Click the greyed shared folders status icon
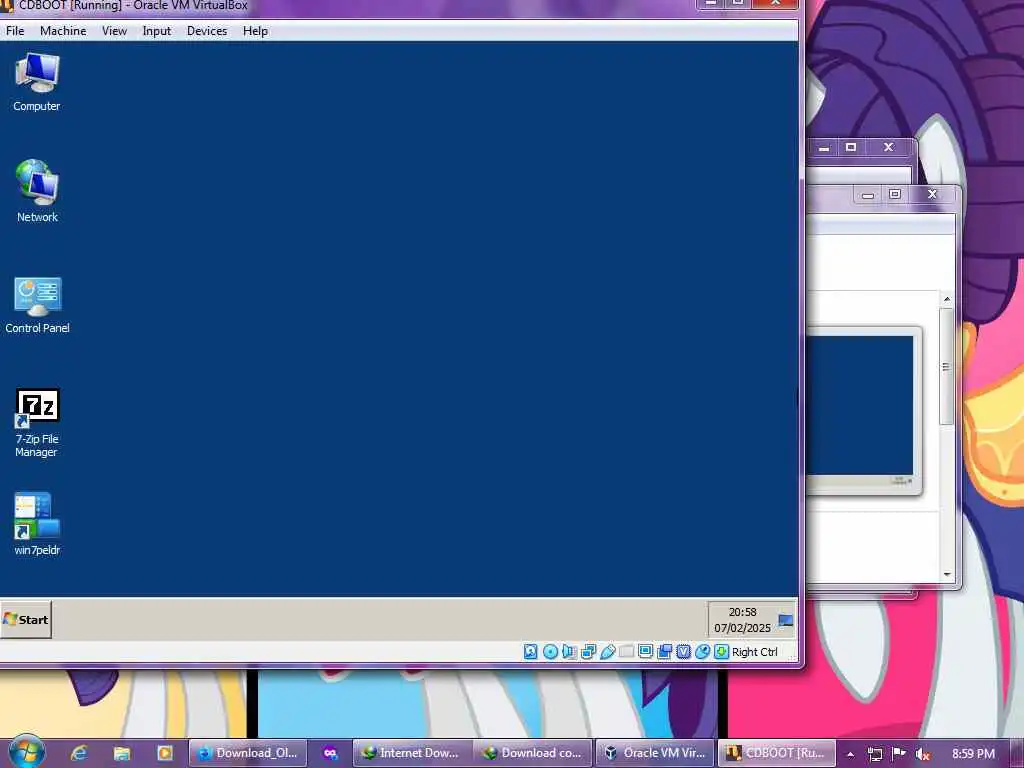Viewport: 1024px width, 768px height. pos(626,652)
